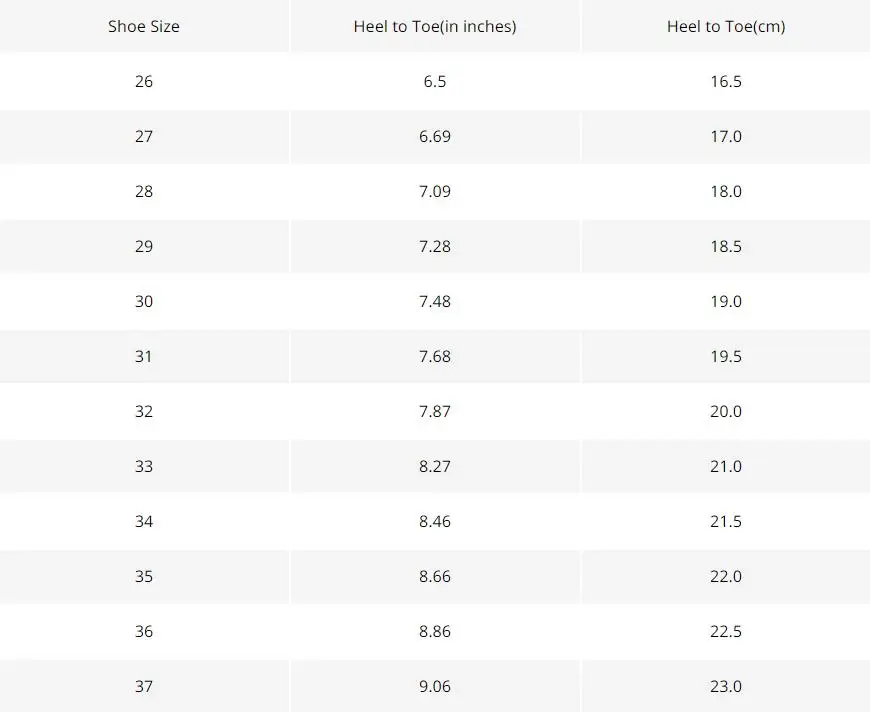Click the 9.06 inches value

pyautogui.click(x=435, y=686)
